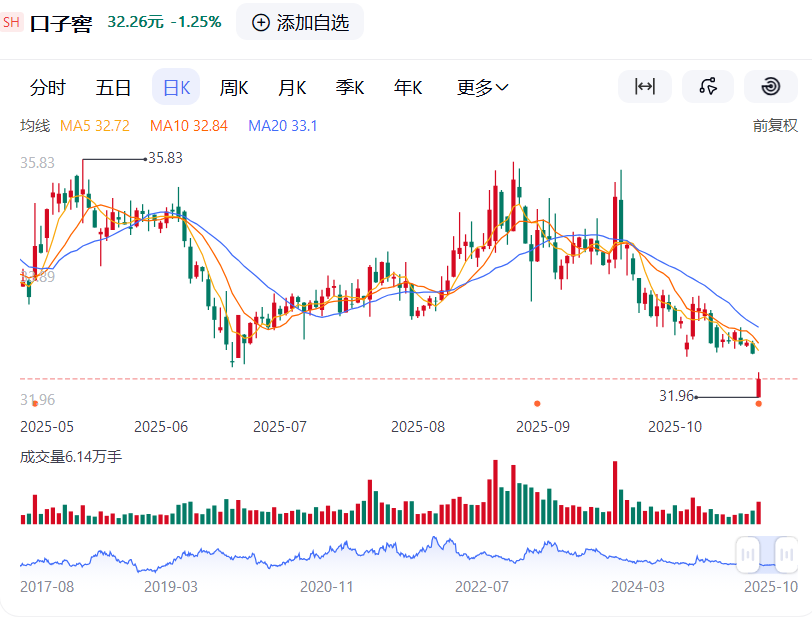Switch to the 周K weekly tab
The image size is (812, 620).
[233, 87]
